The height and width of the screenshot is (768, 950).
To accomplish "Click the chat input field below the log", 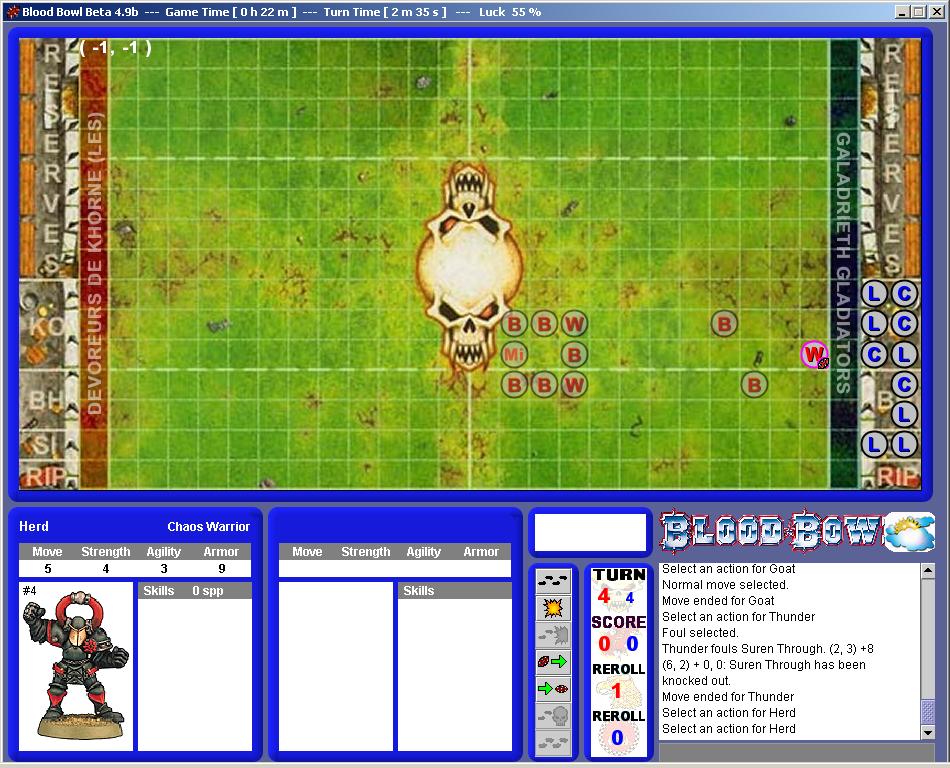I will 797,752.
